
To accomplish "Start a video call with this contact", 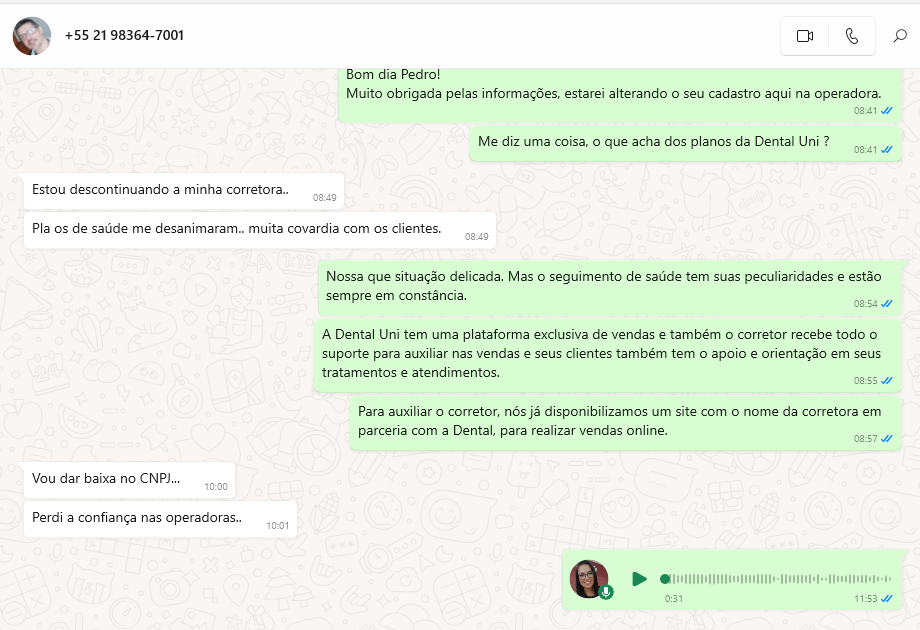I will [x=804, y=36].
